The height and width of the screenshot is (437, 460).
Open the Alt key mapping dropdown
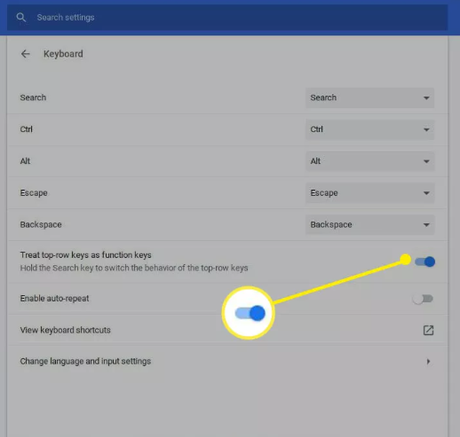pos(370,161)
